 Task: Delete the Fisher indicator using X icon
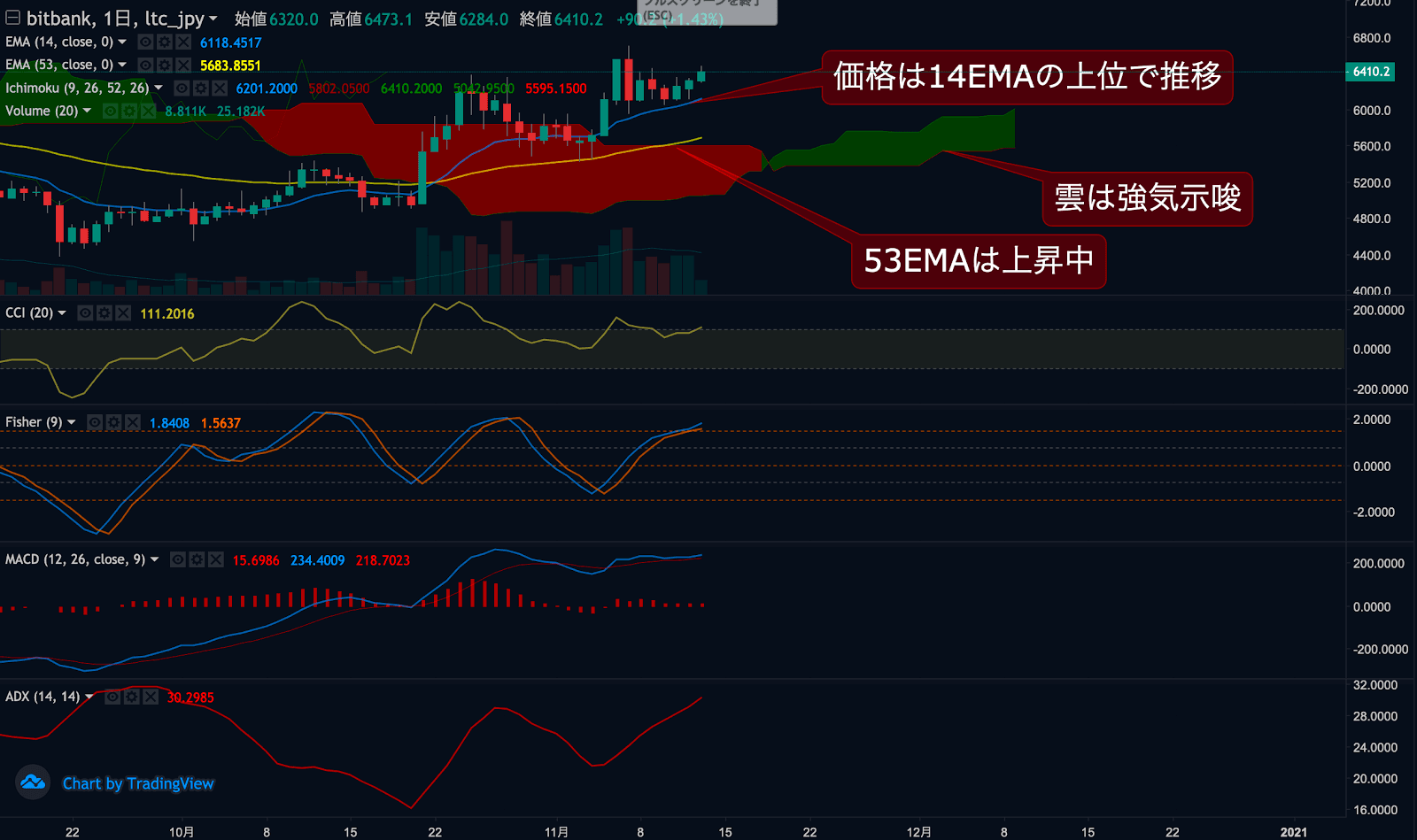click(133, 422)
